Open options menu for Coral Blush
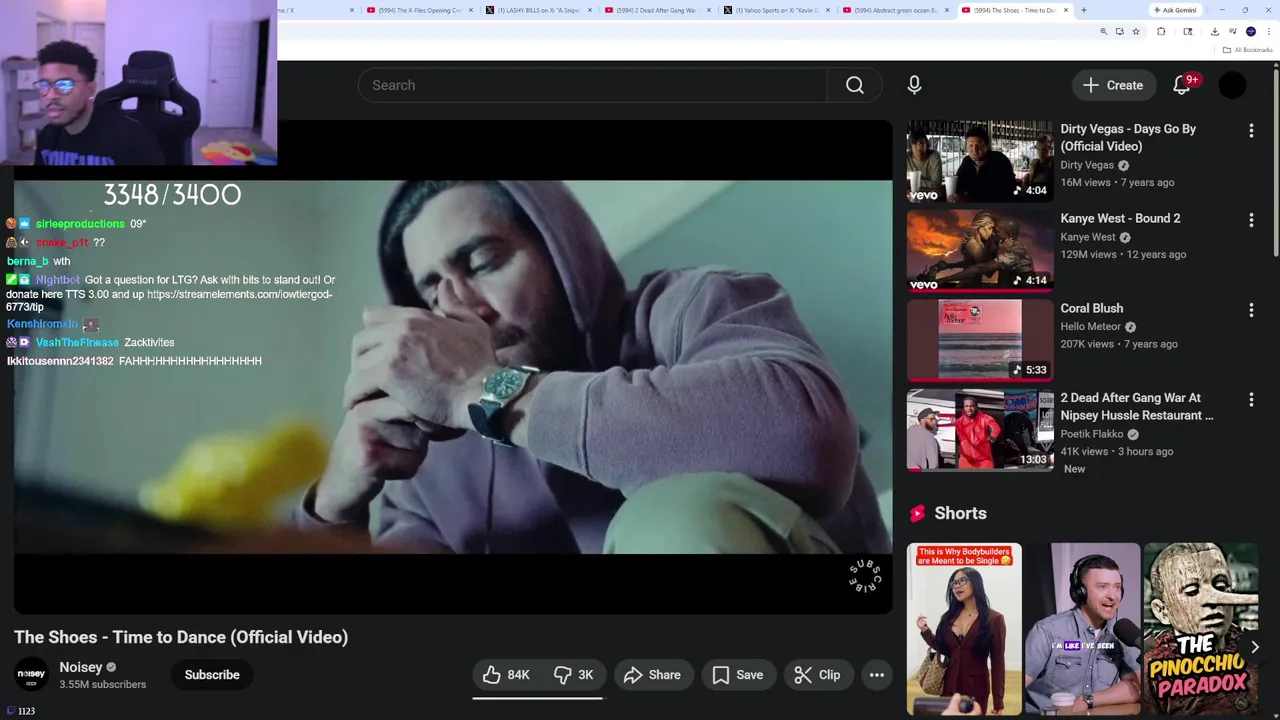The height and width of the screenshot is (720, 1280). coord(1251,310)
